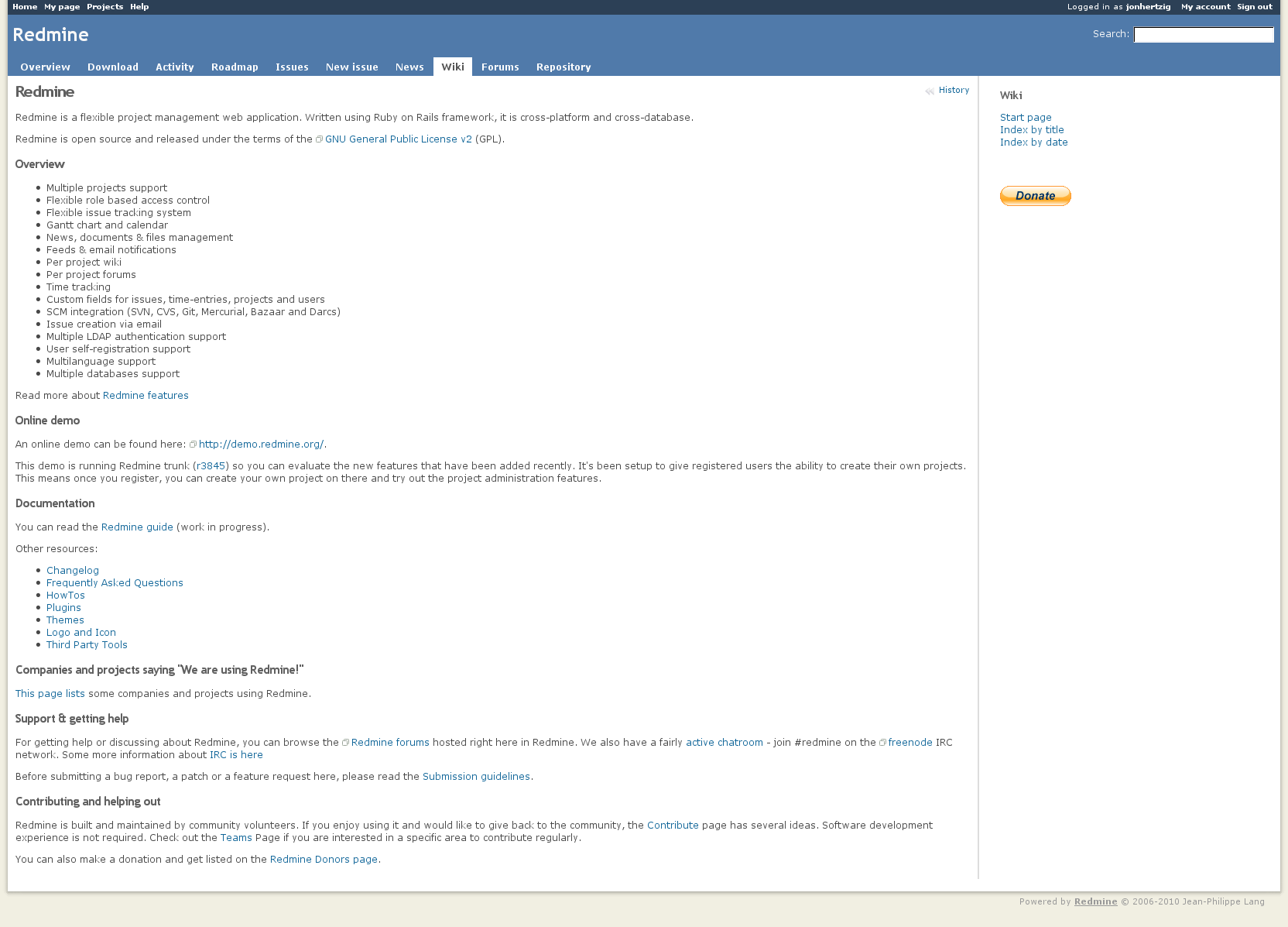Click 'Gantt chart and calendar' list item
This screenshot has height=927, width=1288.
click(x=107, y=225)
